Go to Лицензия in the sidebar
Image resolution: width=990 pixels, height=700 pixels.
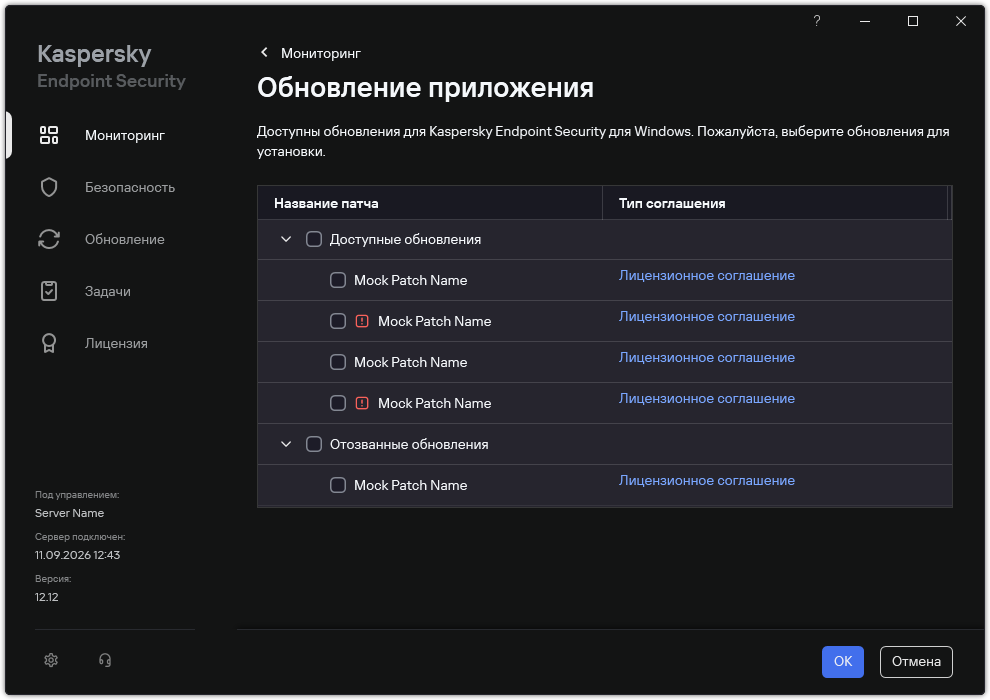116,343
